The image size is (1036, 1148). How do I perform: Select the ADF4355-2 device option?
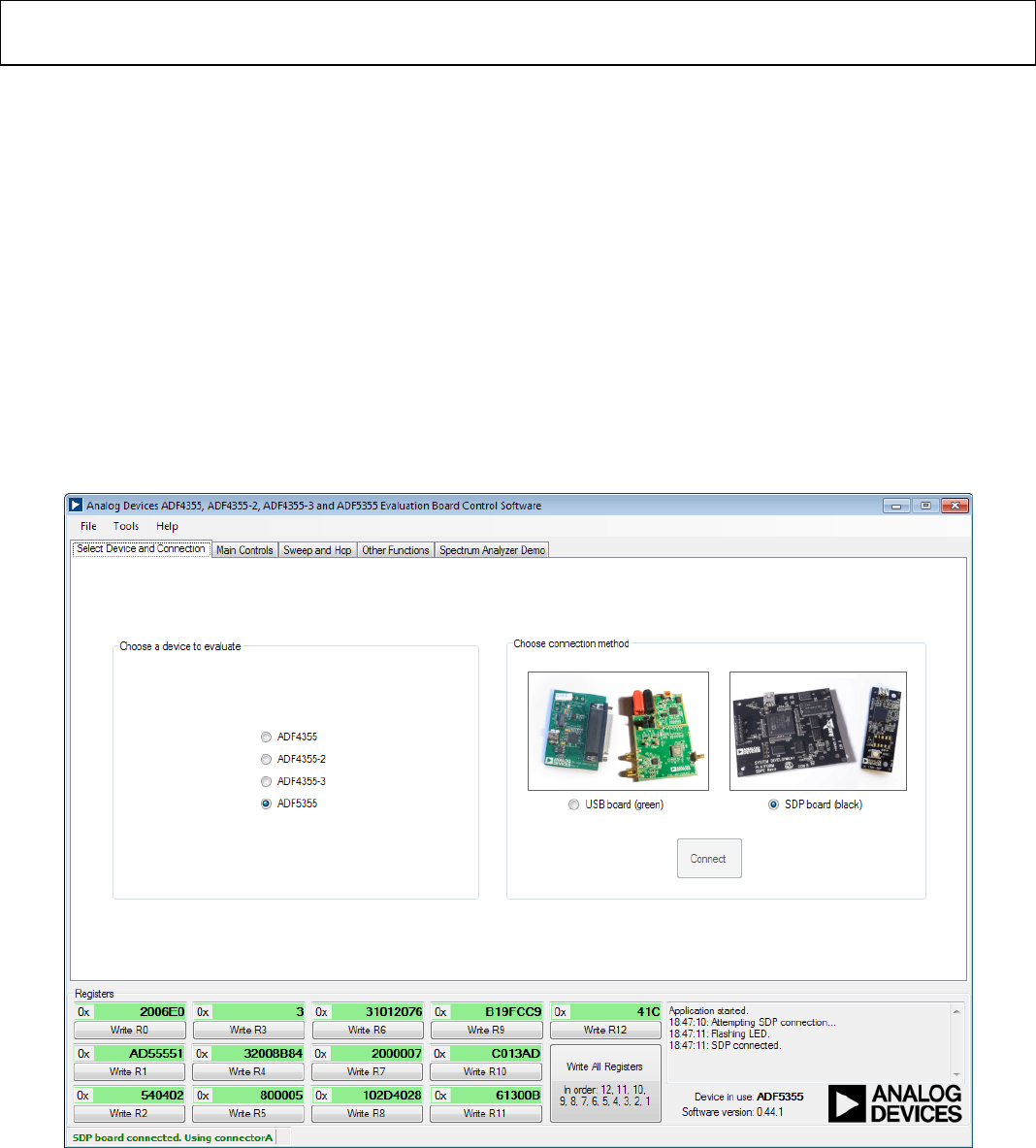click(x=267, y=759)
